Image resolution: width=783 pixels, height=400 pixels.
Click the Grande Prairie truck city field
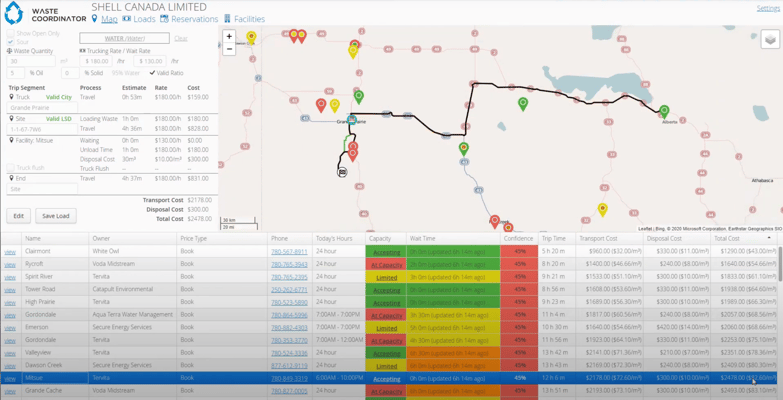click(x=42, y=107)
